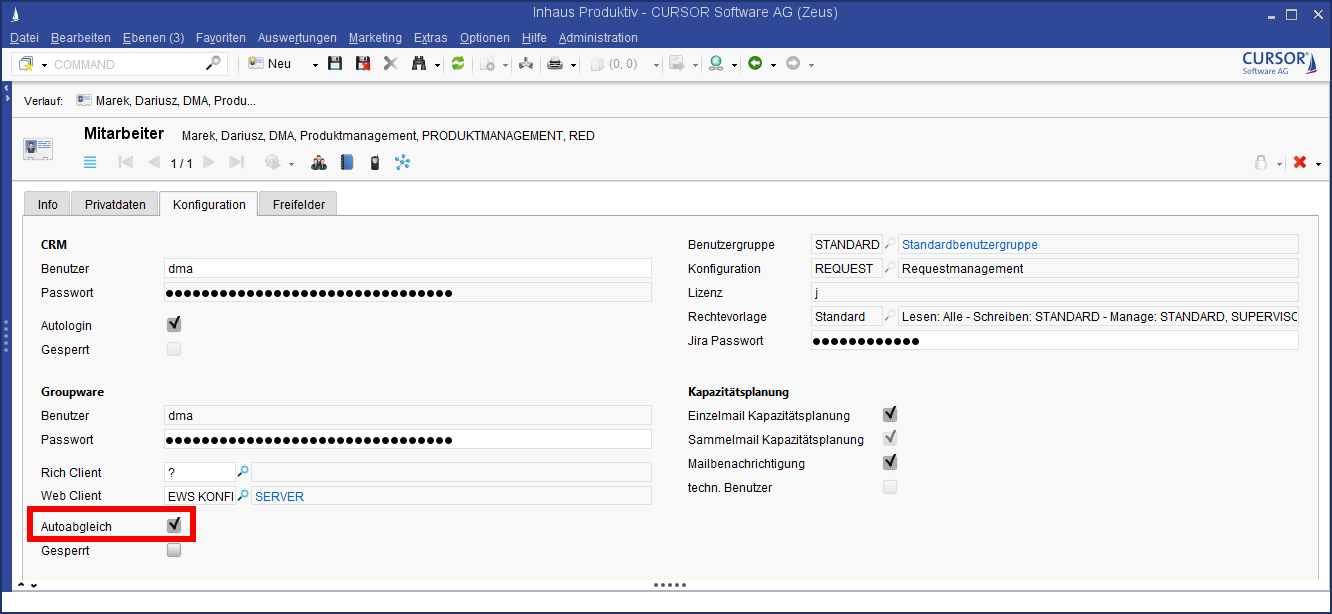Click the CRM Benutzer input field
This screenshot has height=614, width=1332.
click(407, 268)
